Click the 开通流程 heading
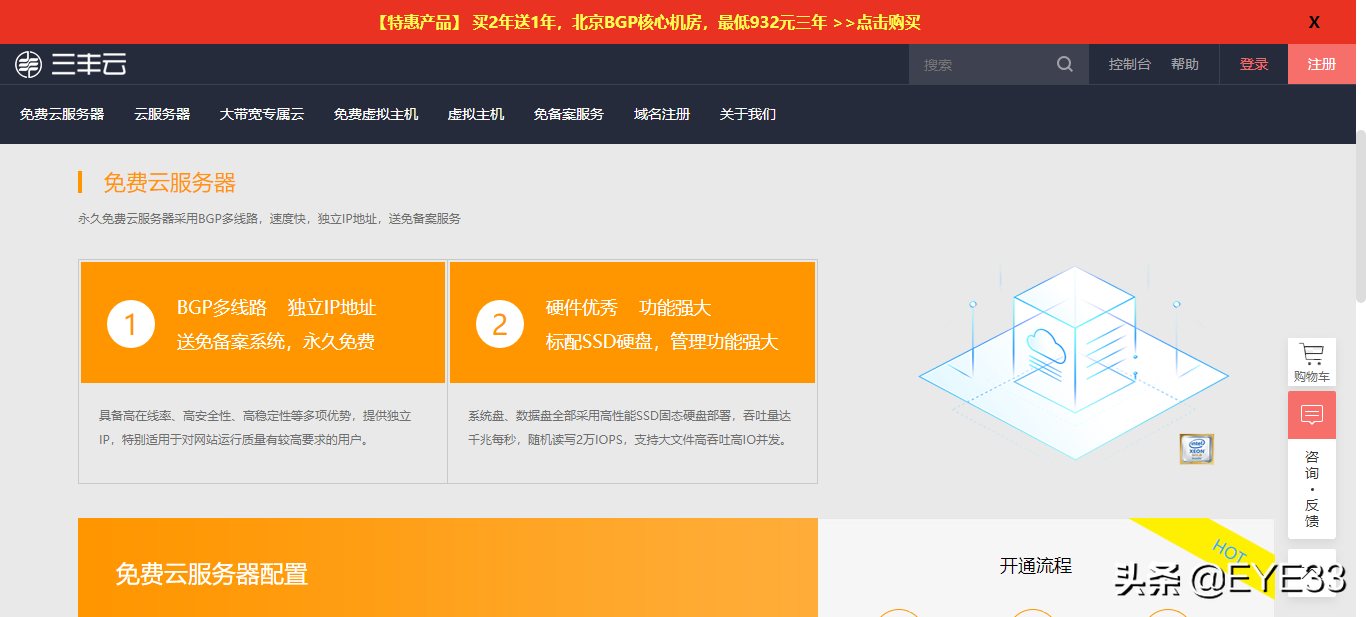 coord(1036,566)
